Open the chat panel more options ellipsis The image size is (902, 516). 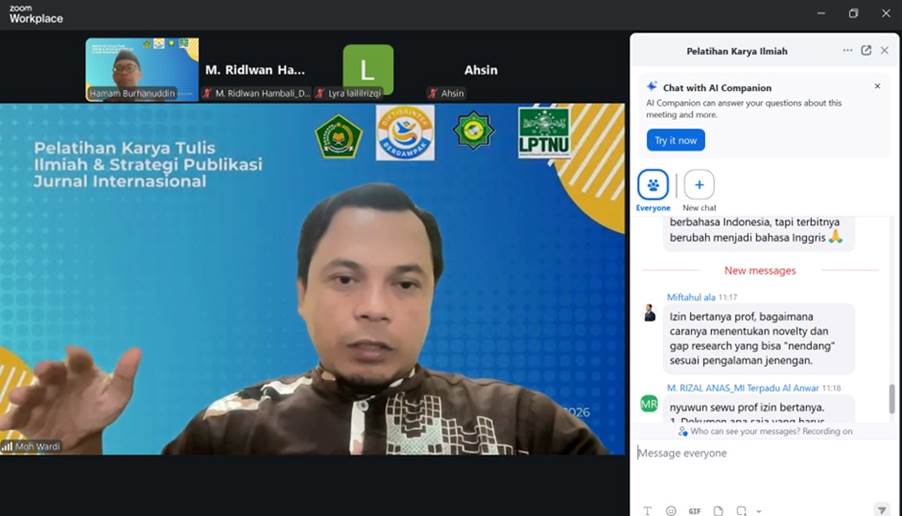coord(847,51)
